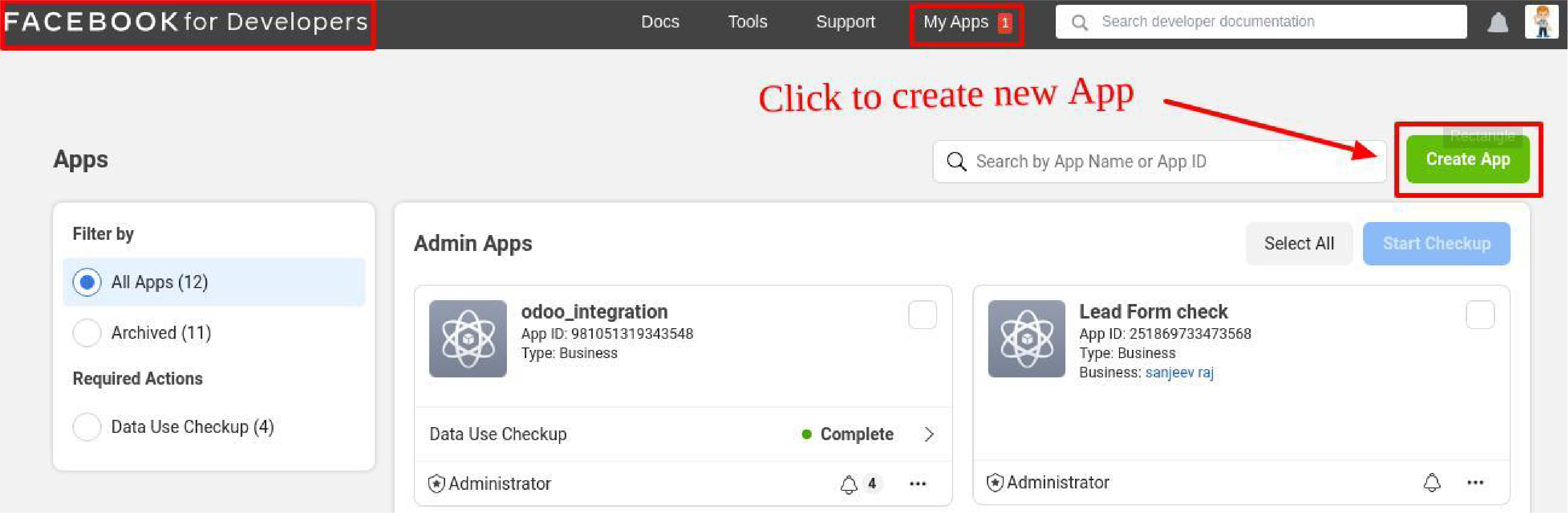Open the odoo_integration app icon
This screenshot has height=513, width=1568.
click(467, 339)
